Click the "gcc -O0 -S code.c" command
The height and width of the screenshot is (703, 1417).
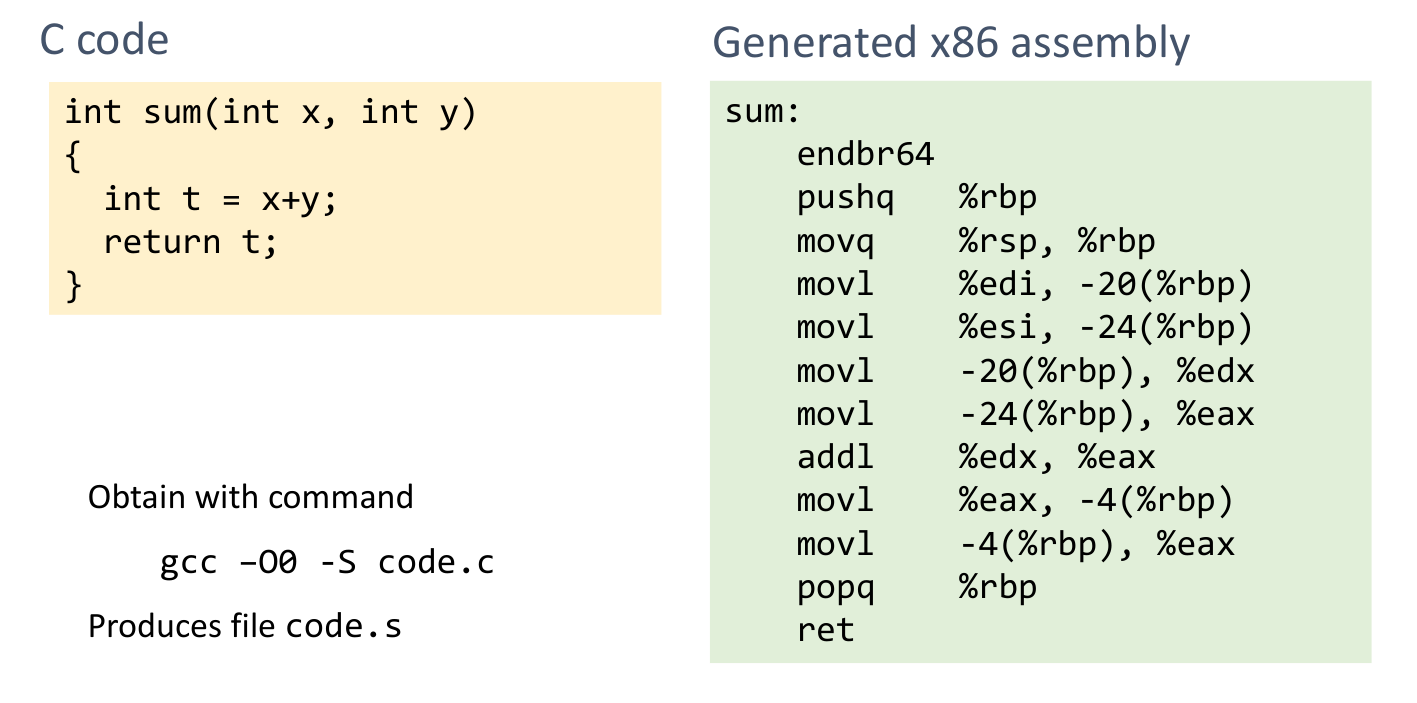click(x=327, y=564)
